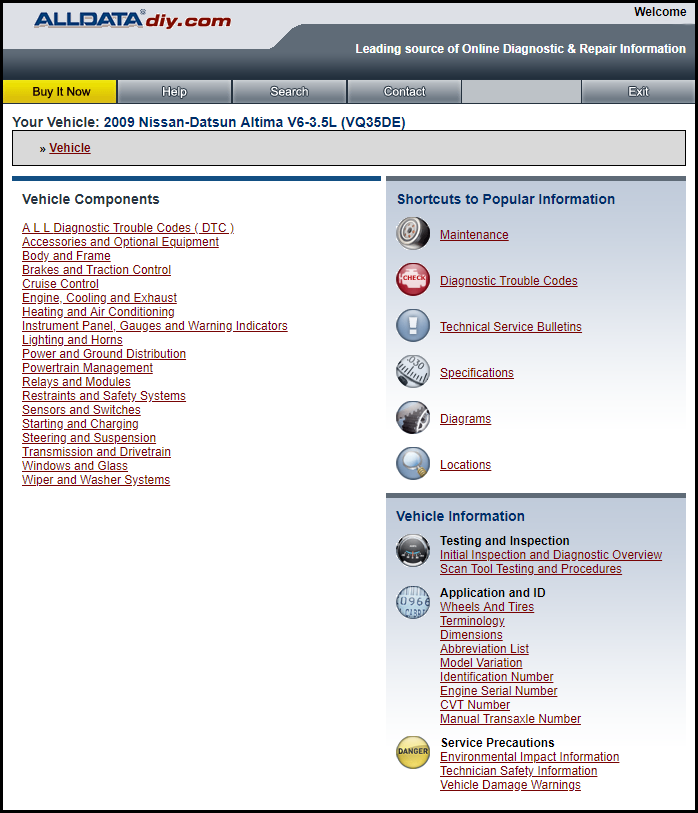This screenshot has width=698, height=813.
Task: Select the Exit menu tab
Action: pyautogui.click(x=638, y=92)
